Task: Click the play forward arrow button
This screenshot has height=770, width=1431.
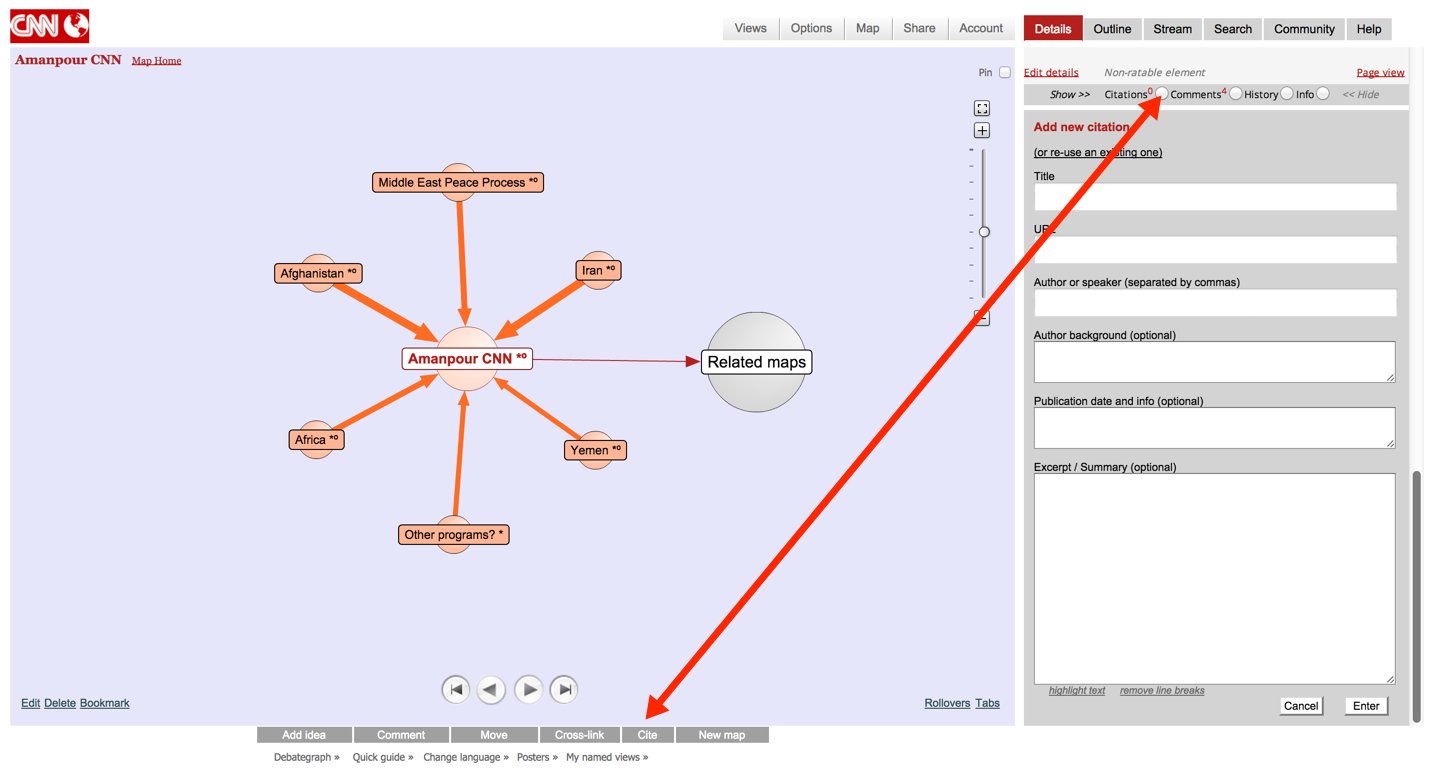Action: 528,689
